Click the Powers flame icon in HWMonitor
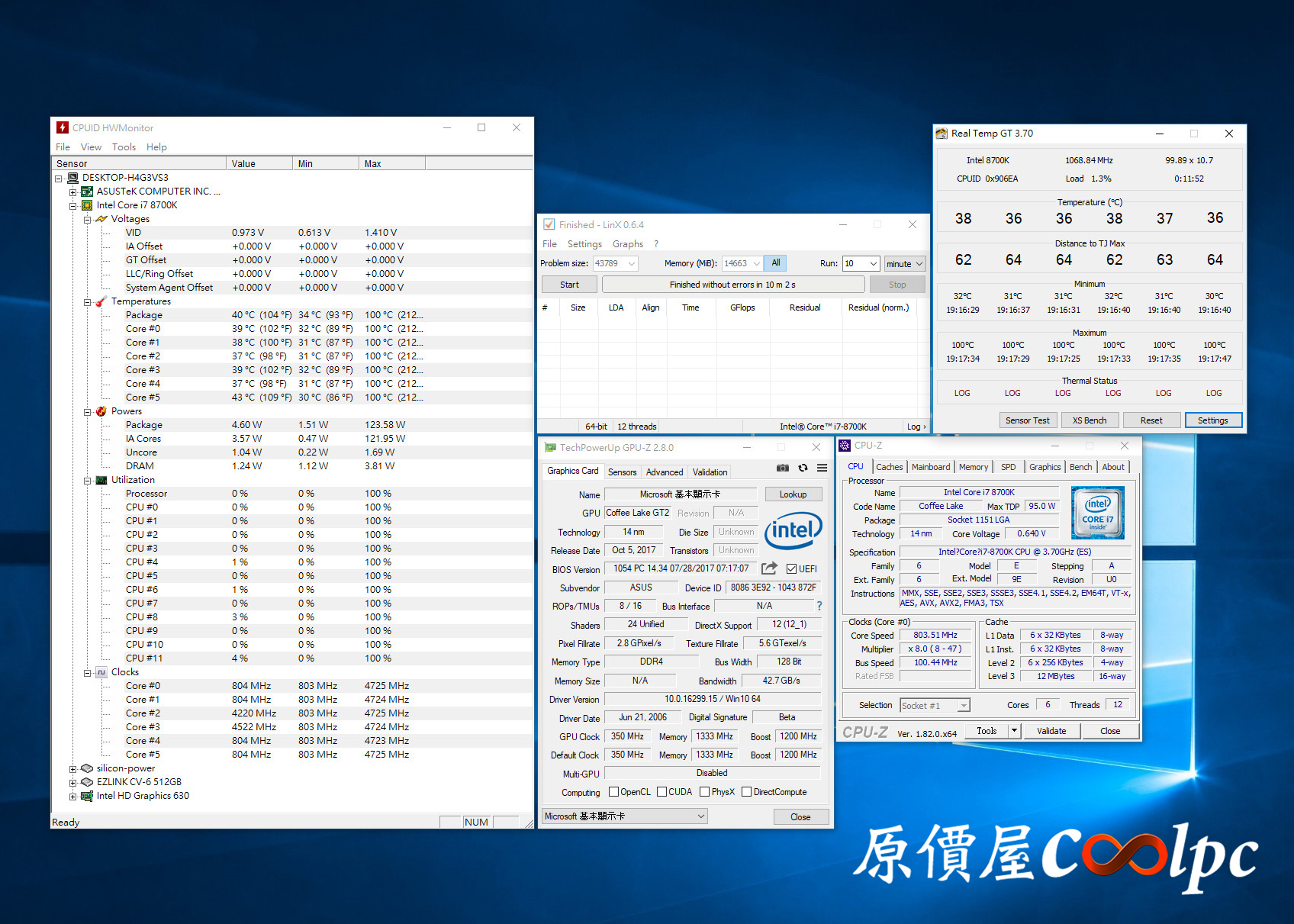 pos(101,411)
